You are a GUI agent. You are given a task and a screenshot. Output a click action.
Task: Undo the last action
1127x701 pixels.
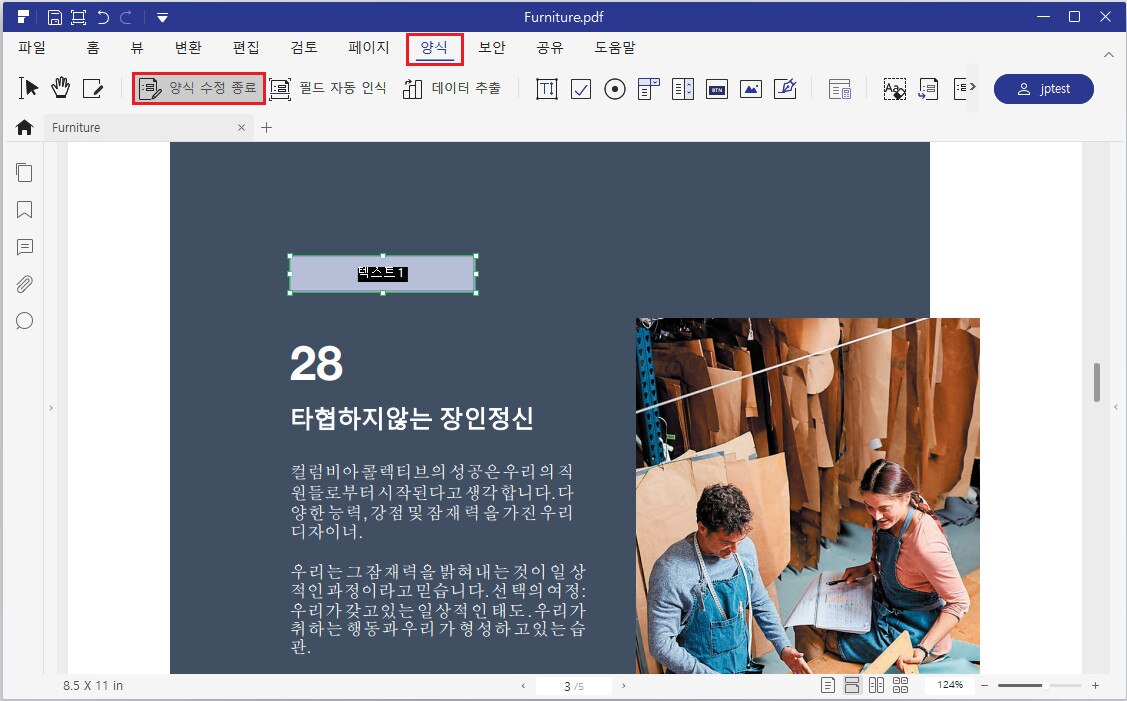(x=103, y=17)
